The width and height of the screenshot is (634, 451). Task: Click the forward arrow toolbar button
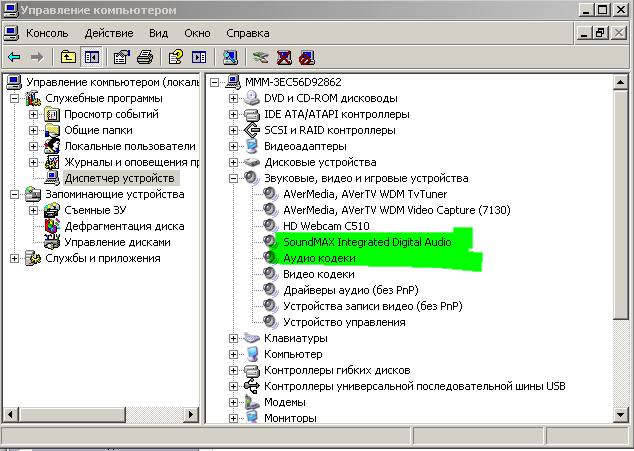click(37, 57)
